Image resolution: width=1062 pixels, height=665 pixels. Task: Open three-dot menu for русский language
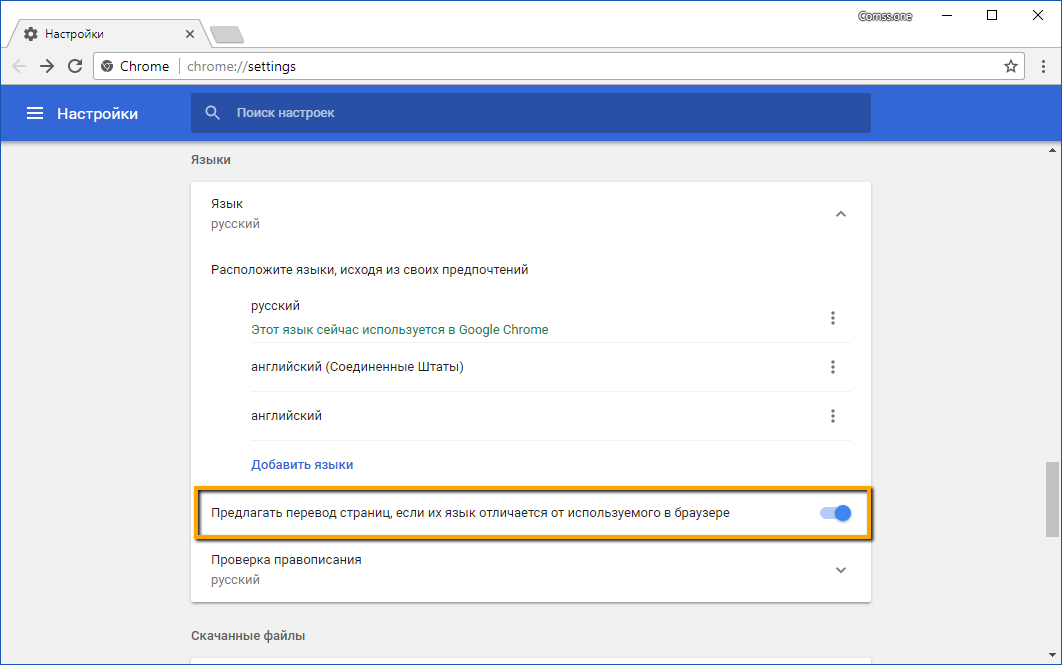[832, 318]
